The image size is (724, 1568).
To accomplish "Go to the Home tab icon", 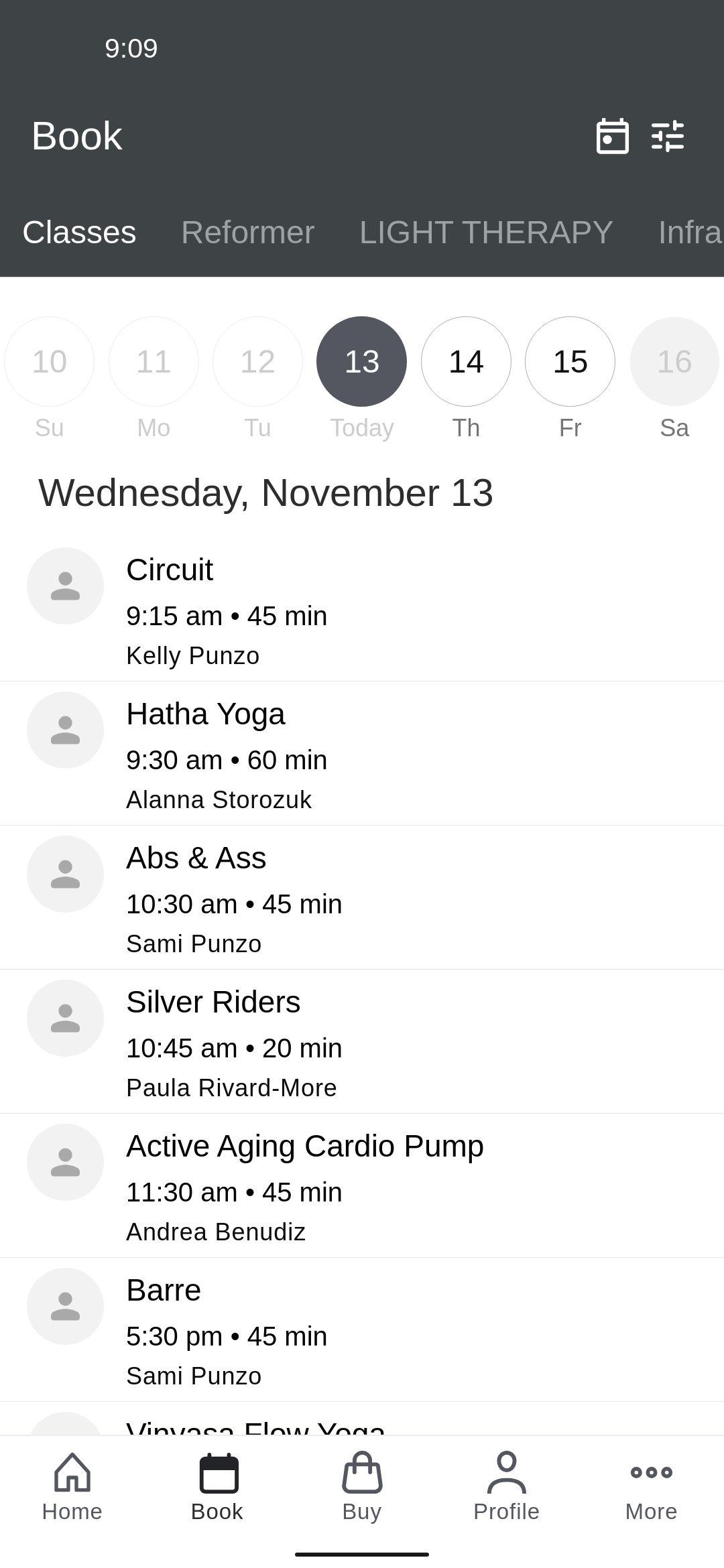I will (72, 1473).
